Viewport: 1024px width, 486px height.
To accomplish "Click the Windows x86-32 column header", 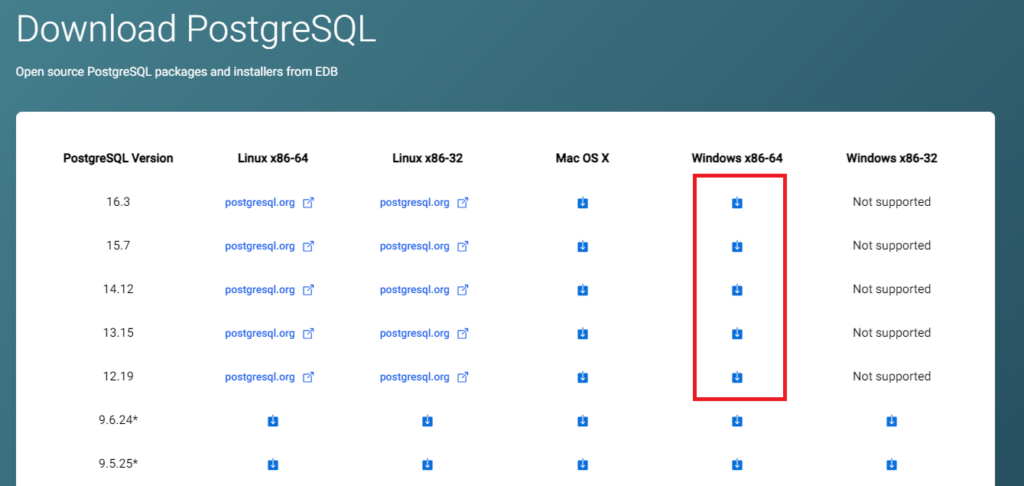I will [891, 158].
